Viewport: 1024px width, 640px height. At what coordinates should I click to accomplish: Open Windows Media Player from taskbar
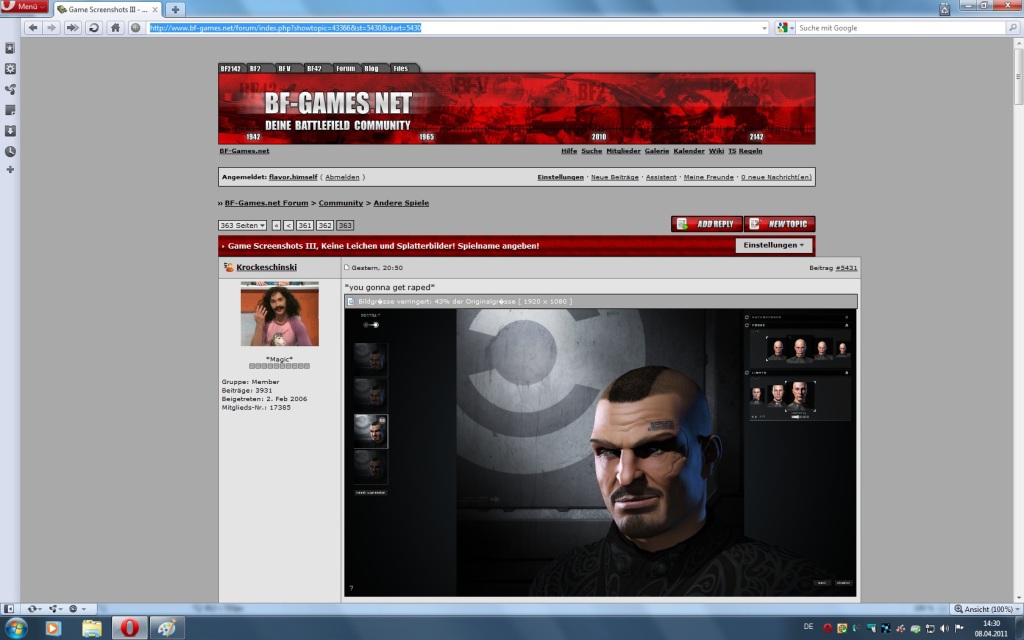coord(53,628)
